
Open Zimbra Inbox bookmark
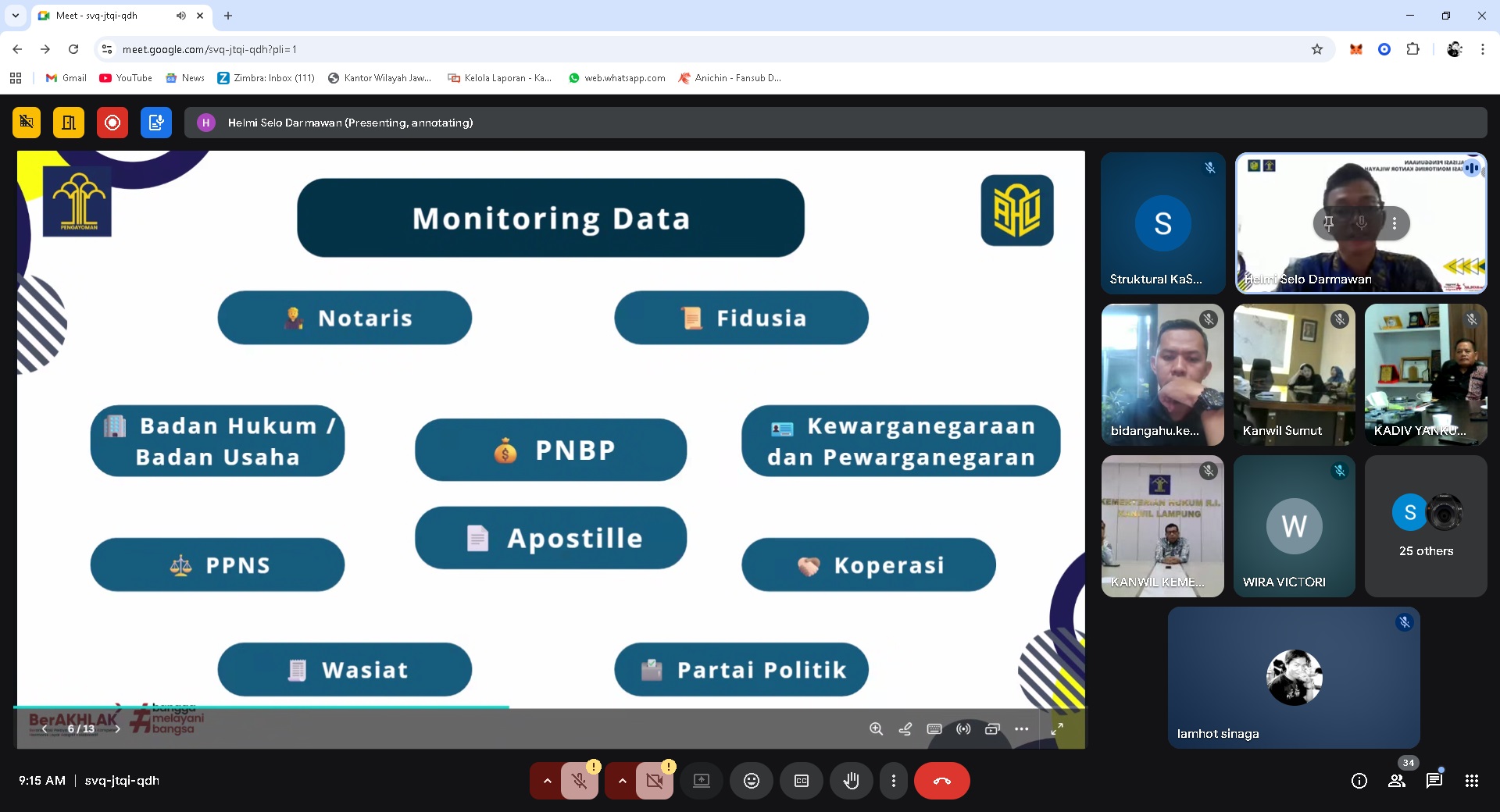pos(266,78)
